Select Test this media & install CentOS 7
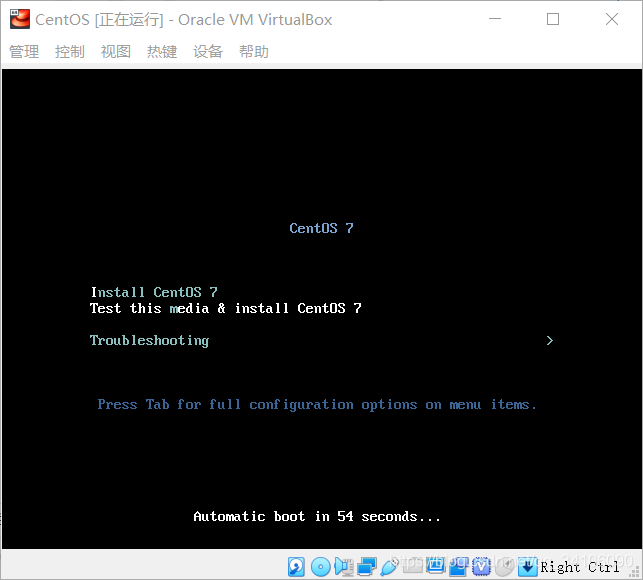The image size is (643, 580). pyautogui.click(x=226, y=308)
